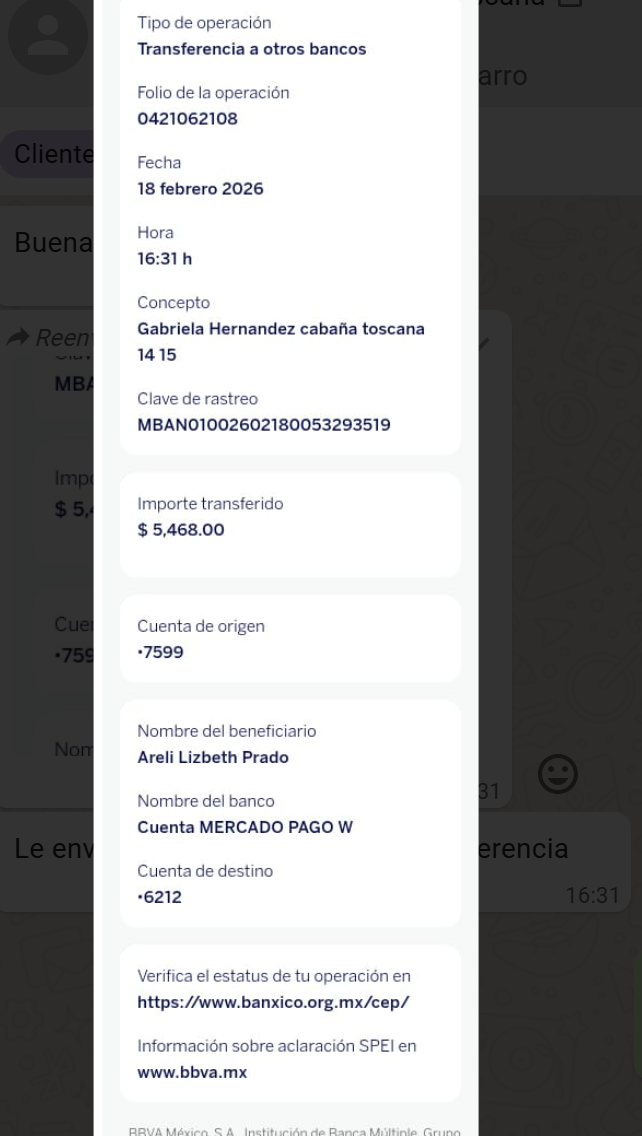Tap the forwarded arrow icon on message
The height and width of the screenshot is (1136, 642).
click(18, 338)
